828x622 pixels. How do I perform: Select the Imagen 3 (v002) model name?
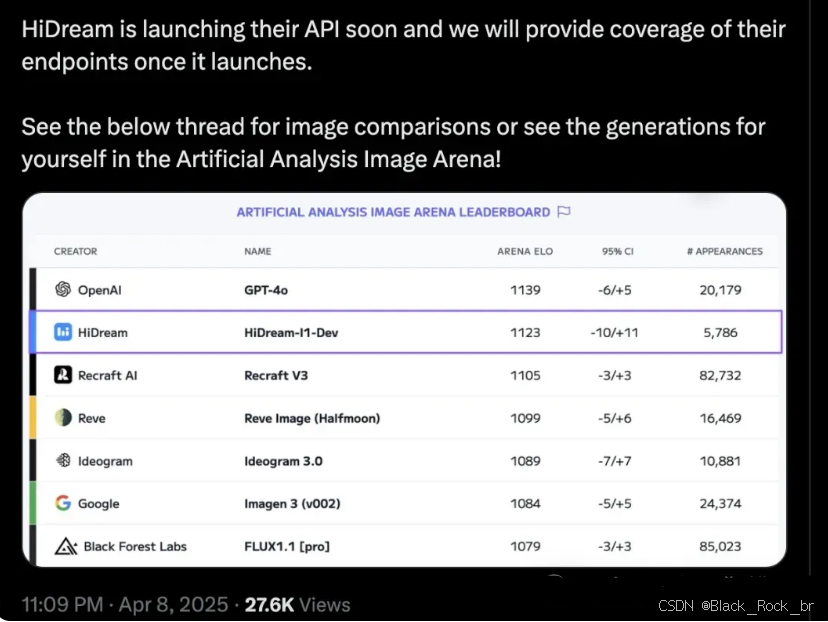[x=292, y=504]
